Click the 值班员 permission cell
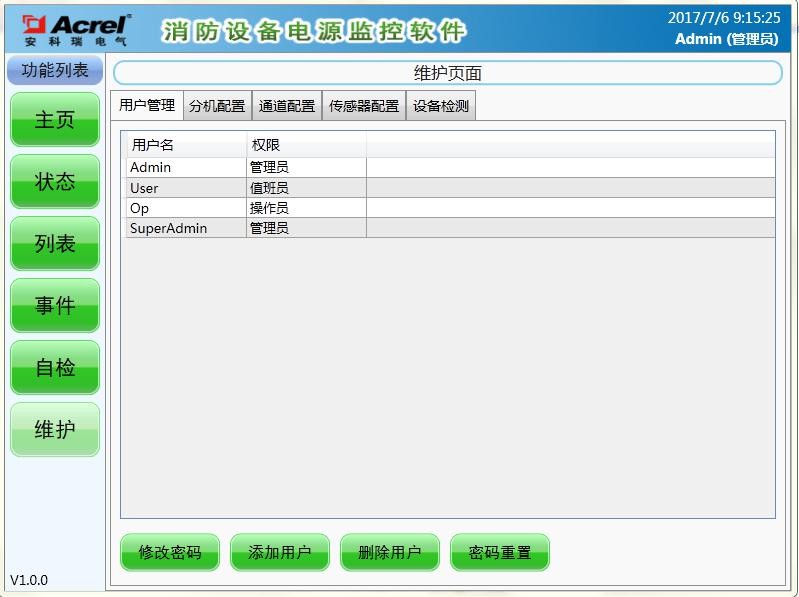Screen dimensions: 799x597 tap(306, 187)
